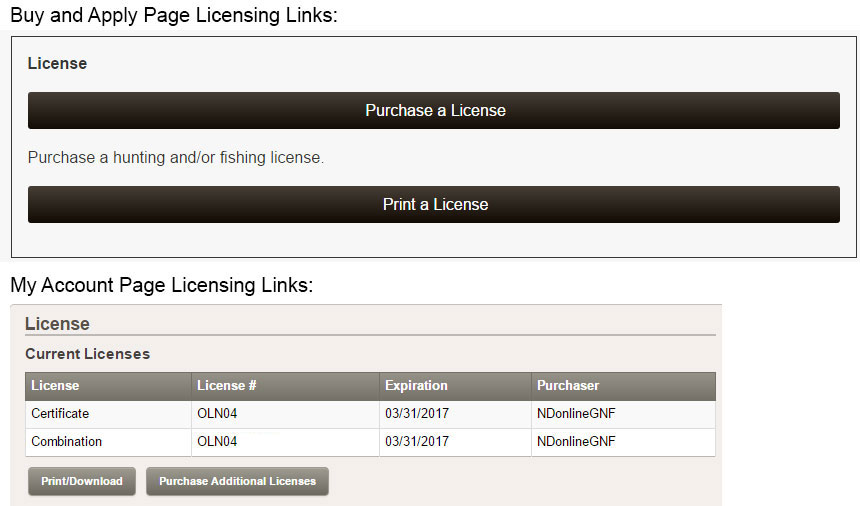860x506 pixels.
Task: Select the Certificate license row
Action: [x=370, y=414]
